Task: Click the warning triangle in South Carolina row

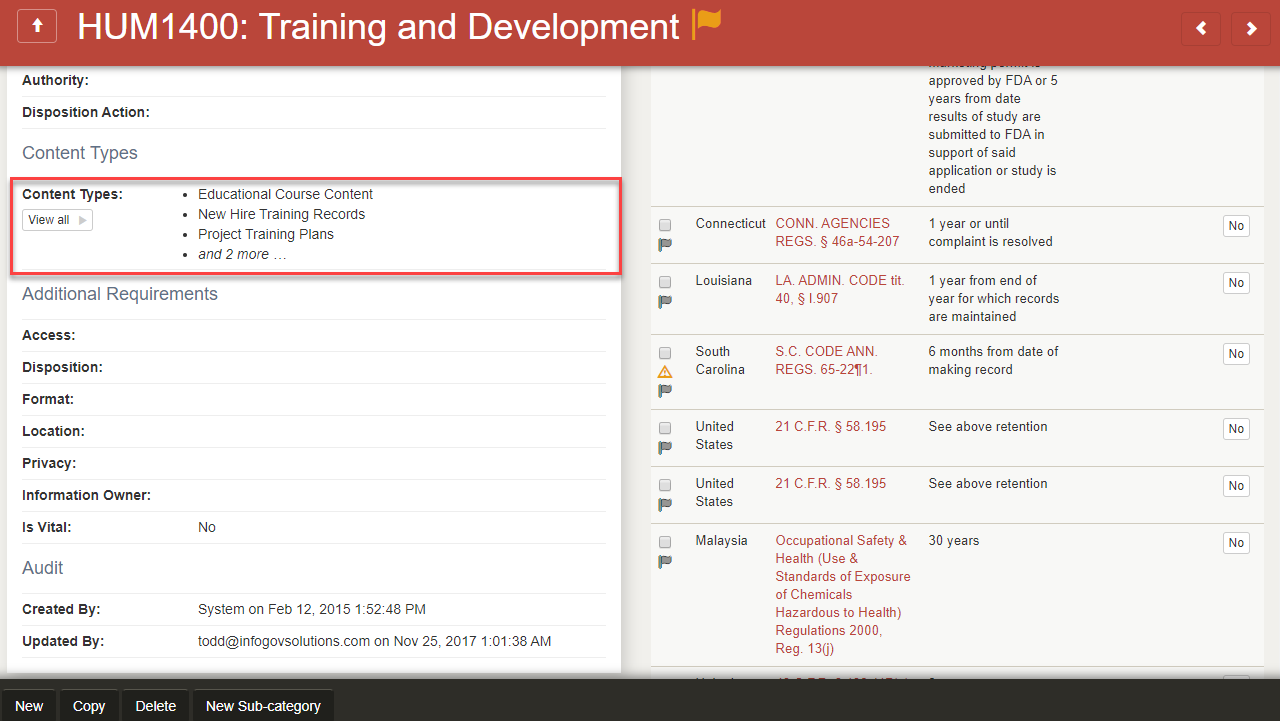Action: pyautogui.click(x=665, y=372)
